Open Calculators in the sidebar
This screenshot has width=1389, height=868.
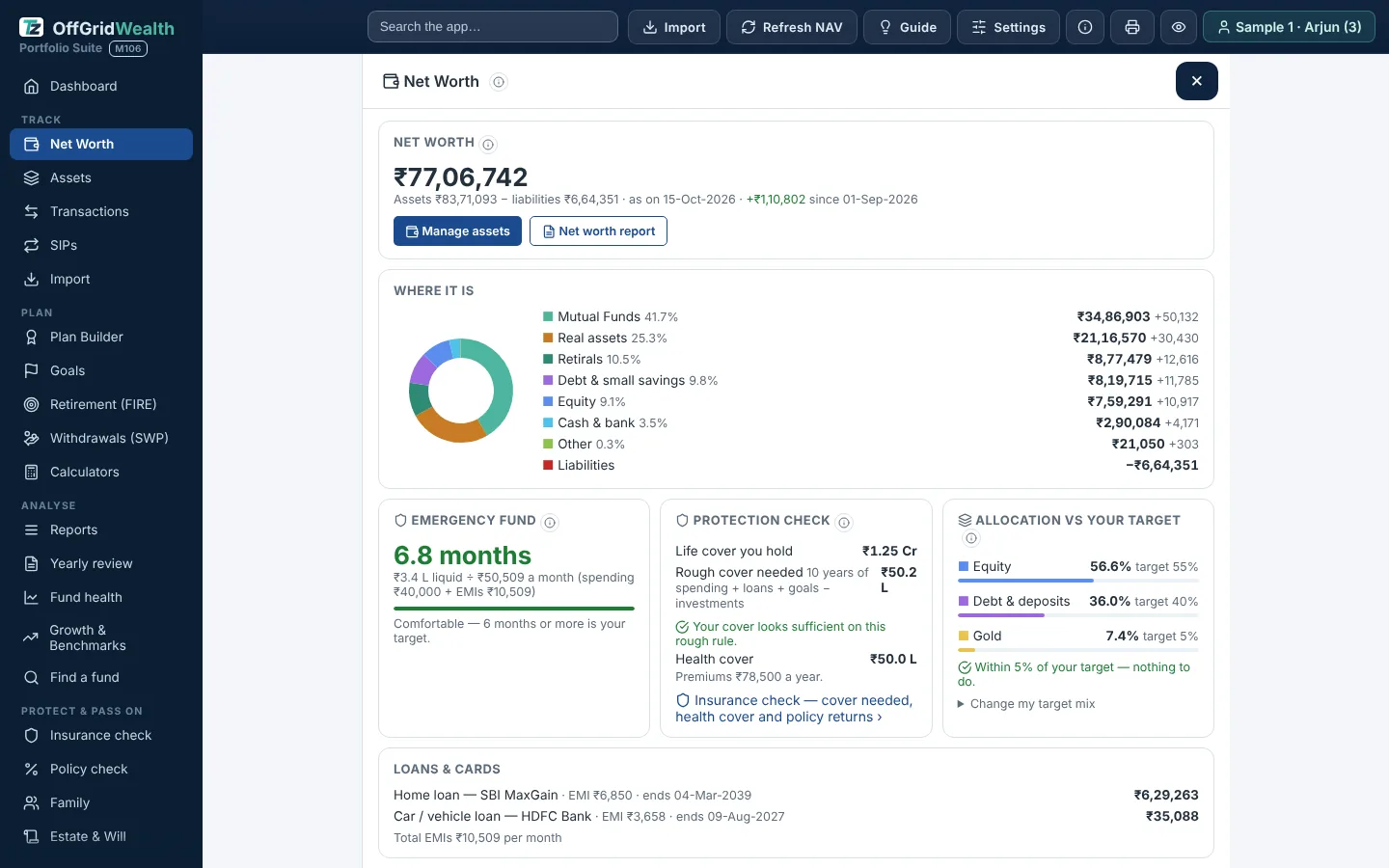101,472
